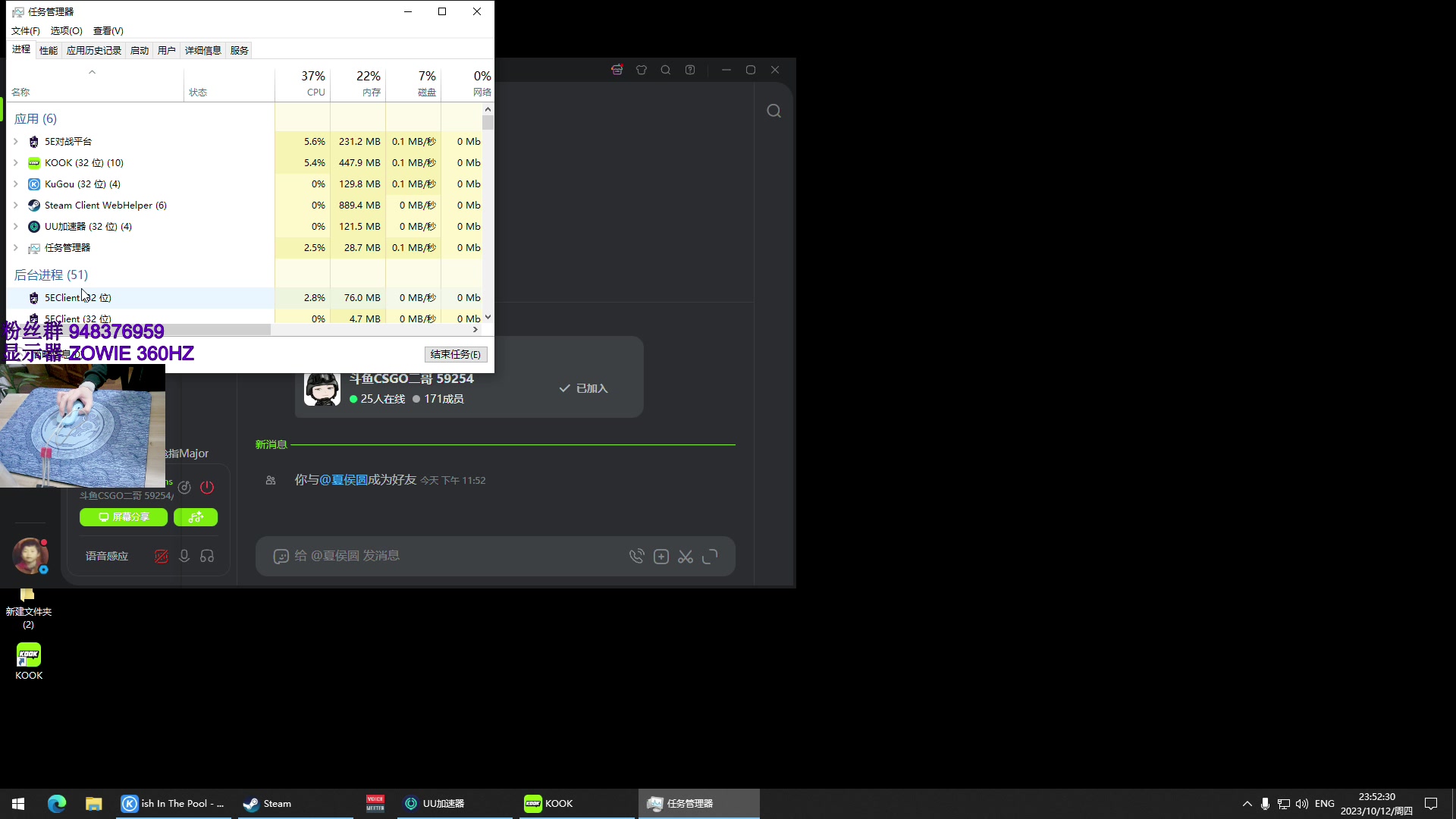The image size is (1456, 819).
Task: Expand the UU加速器 (32 位) process group
Action: 16,227
